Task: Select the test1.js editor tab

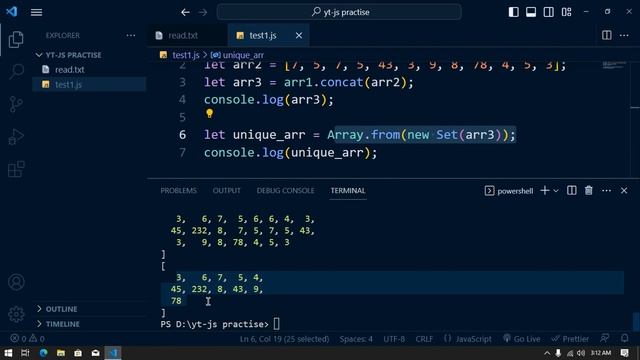Action: [263, 36]
